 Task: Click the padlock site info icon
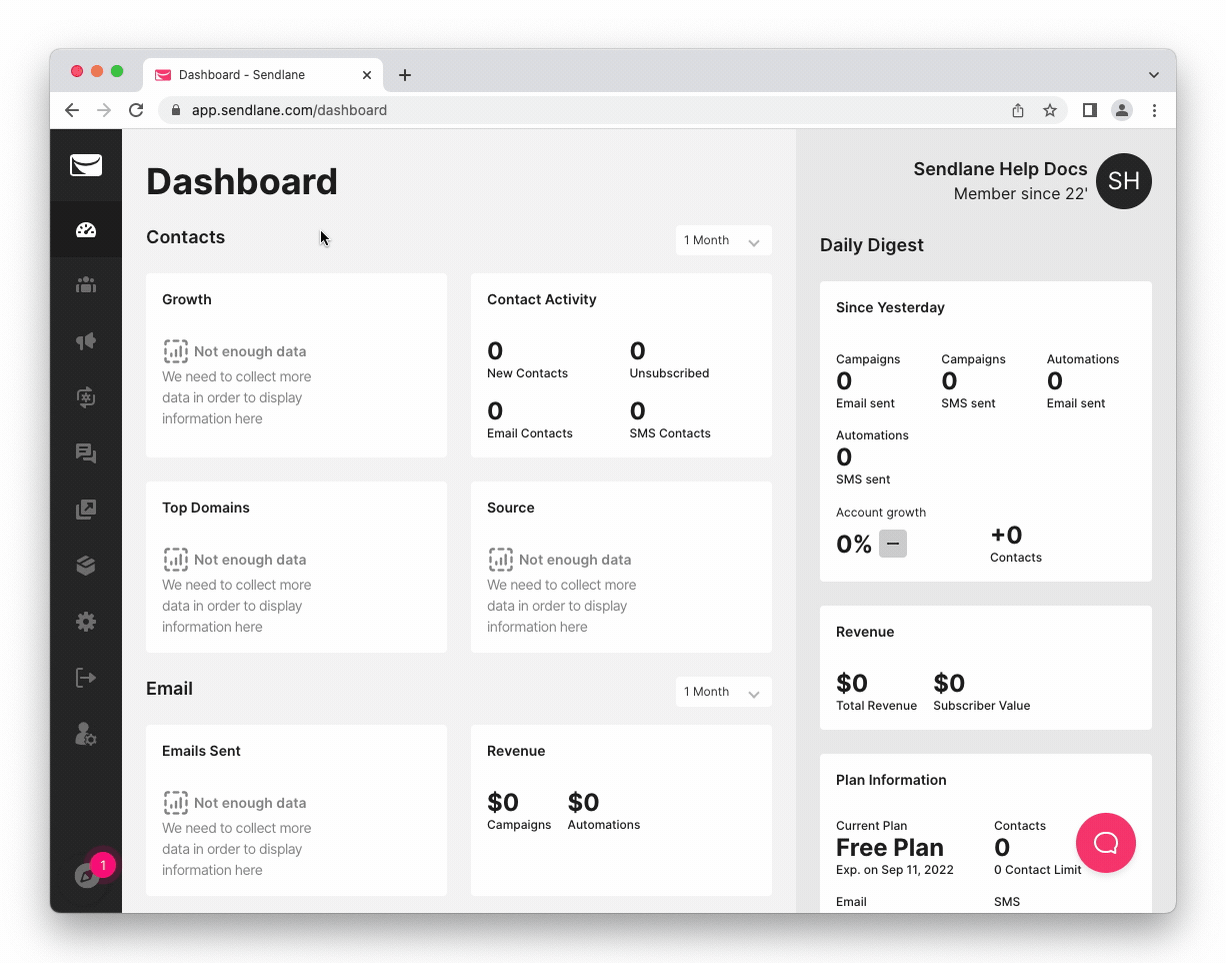point(177,110)
